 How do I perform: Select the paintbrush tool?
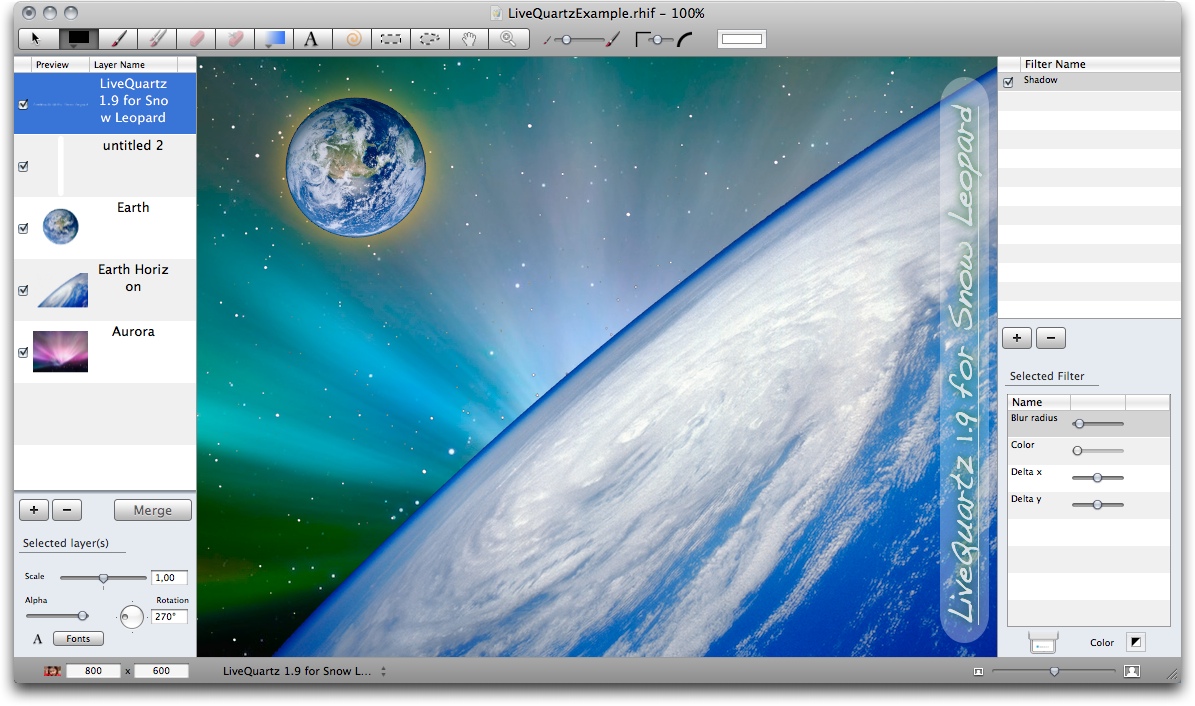click(x=117, y=39)
